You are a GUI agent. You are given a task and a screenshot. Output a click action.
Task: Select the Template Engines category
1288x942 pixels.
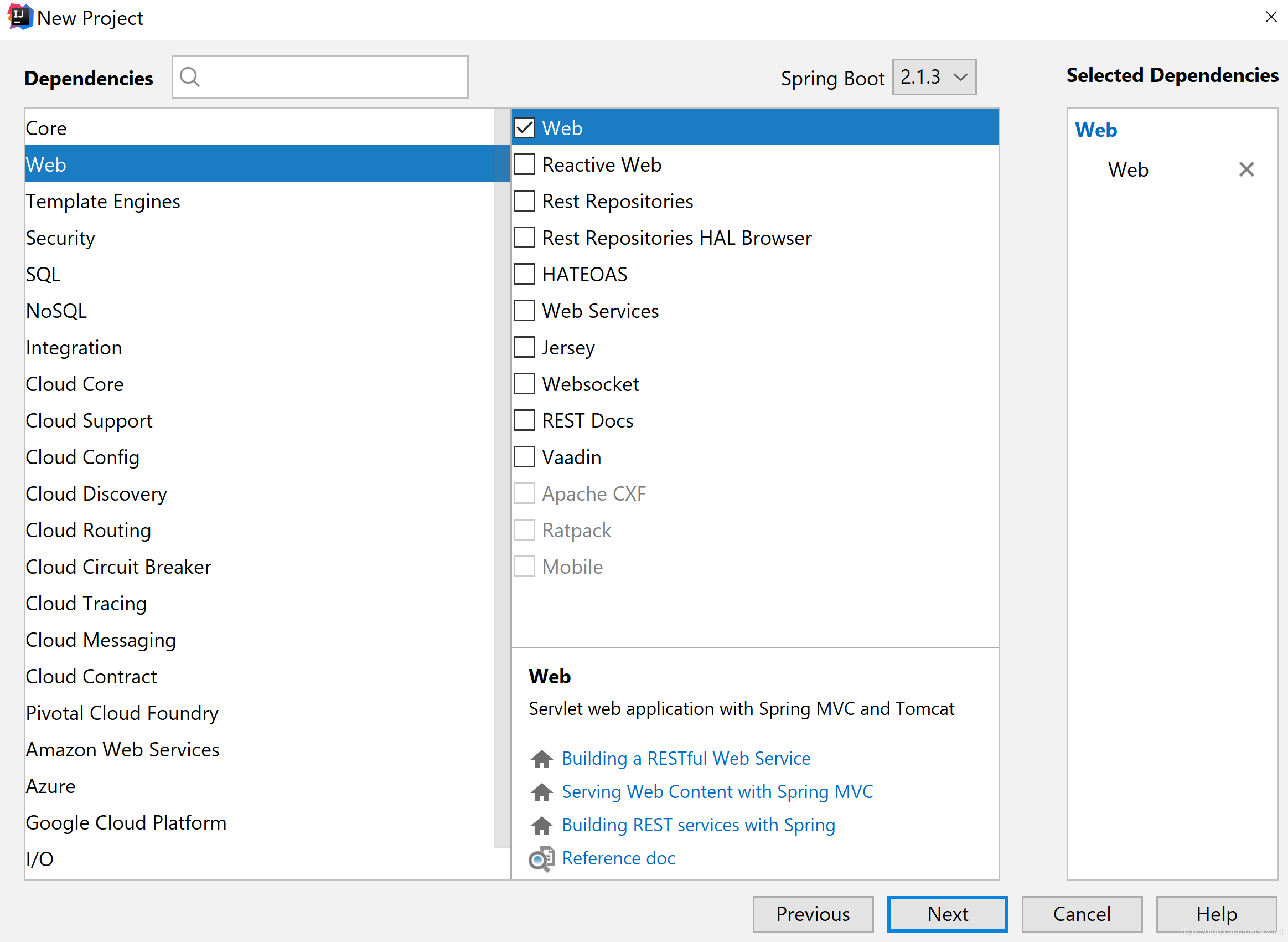[102, 201]
